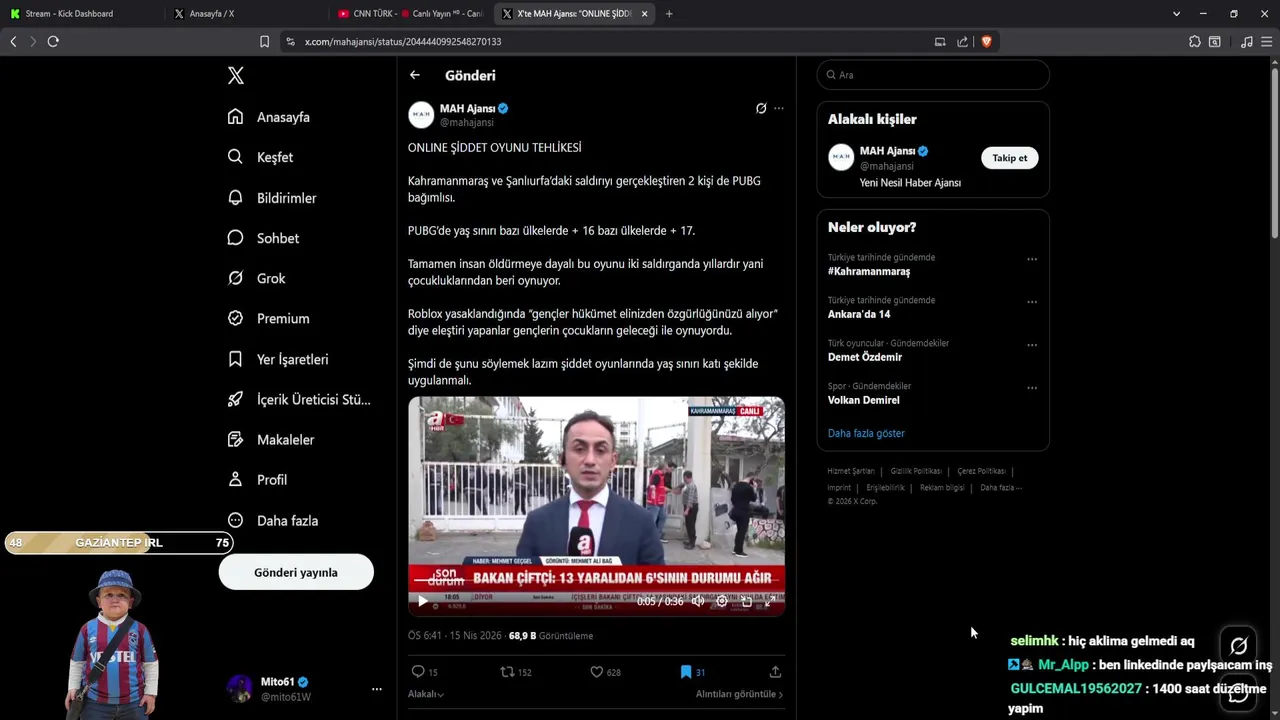
Task: Expand the Alakalı sort dropdown
Action: [426, 694]
